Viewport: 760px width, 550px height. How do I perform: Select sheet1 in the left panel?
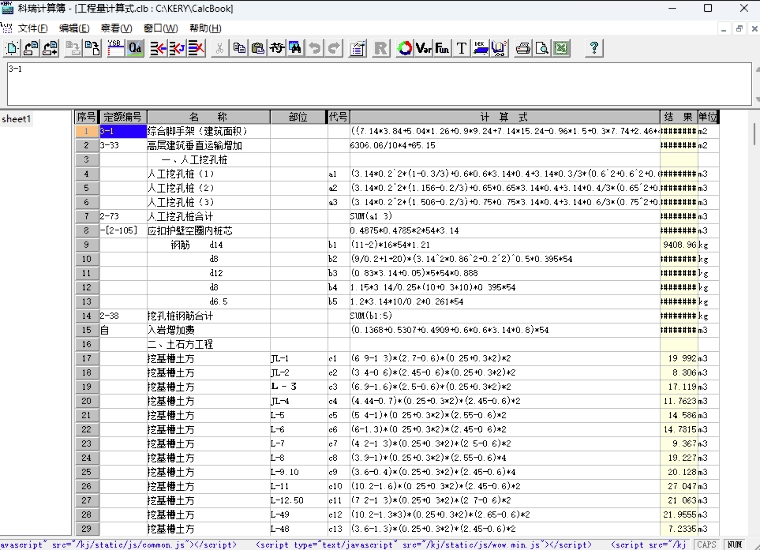(17, 119)
